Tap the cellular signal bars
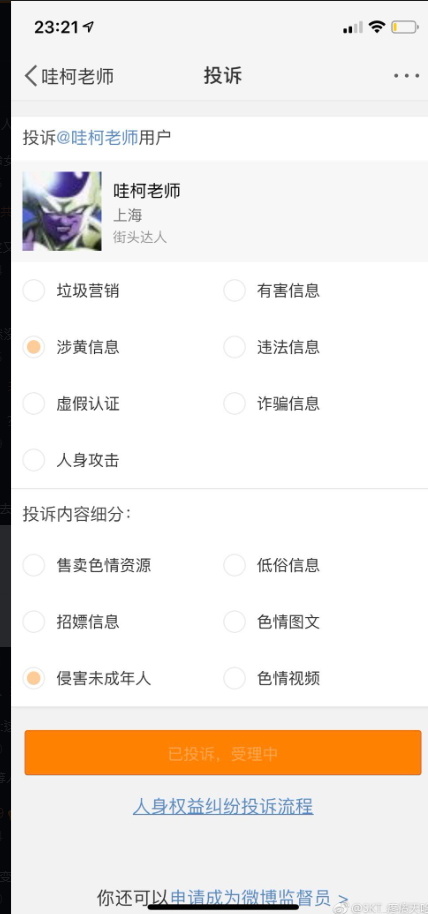Image resolution: width=428 pixels, height=914 pixels. (353, 27)
